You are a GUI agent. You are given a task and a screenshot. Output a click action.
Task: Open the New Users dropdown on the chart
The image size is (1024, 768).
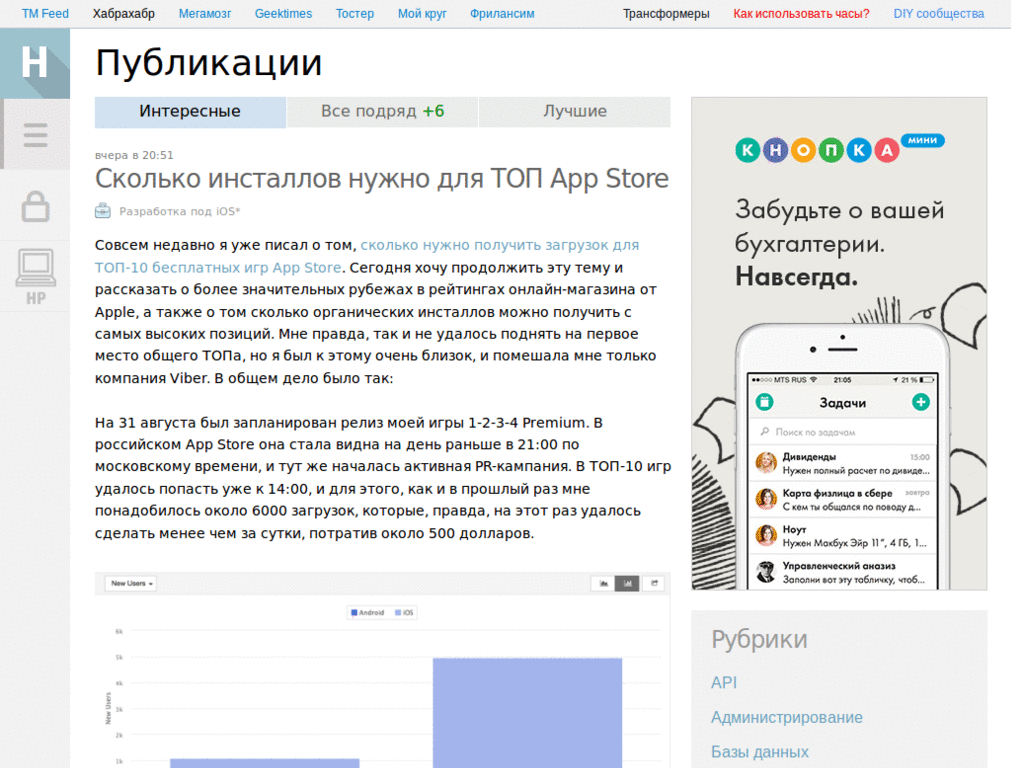131,581
